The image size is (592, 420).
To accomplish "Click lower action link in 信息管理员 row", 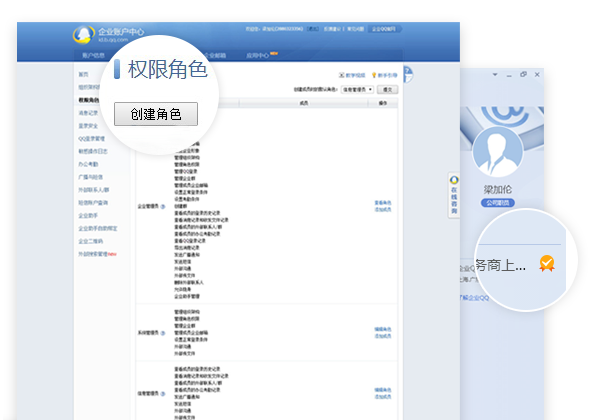I will [383, 397].
